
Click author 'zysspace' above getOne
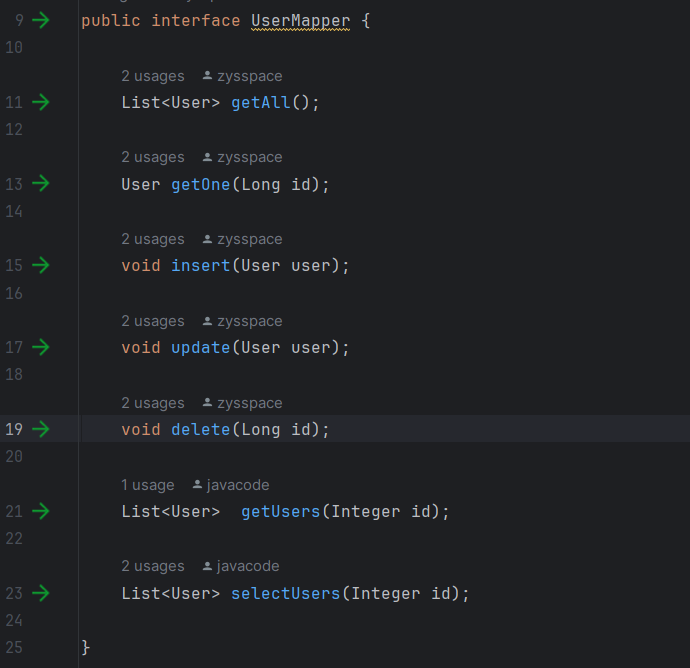[x=242, y=158]
